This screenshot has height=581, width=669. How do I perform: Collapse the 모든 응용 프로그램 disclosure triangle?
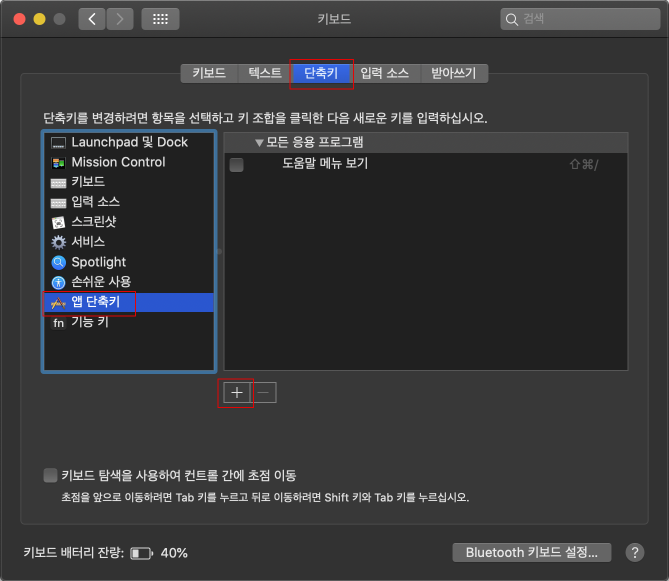pyautogui.click(x=259, y=142)
